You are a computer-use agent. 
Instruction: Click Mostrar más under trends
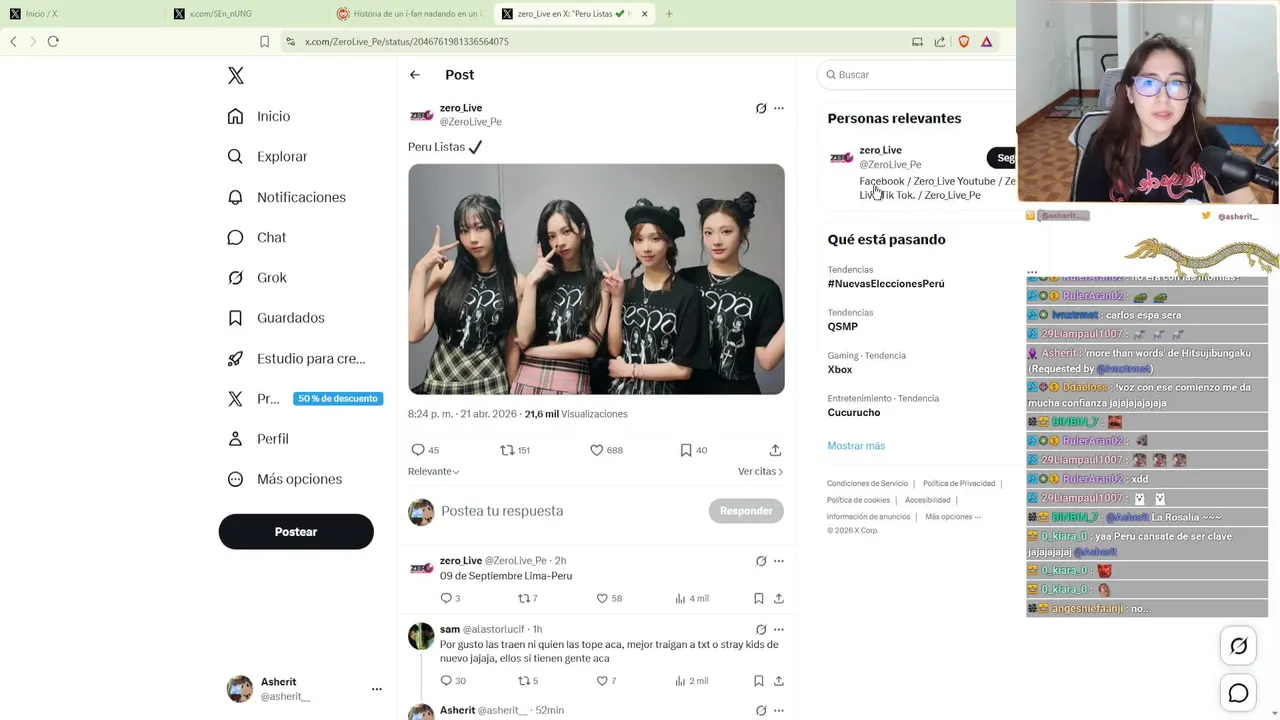tap(856, 446)
